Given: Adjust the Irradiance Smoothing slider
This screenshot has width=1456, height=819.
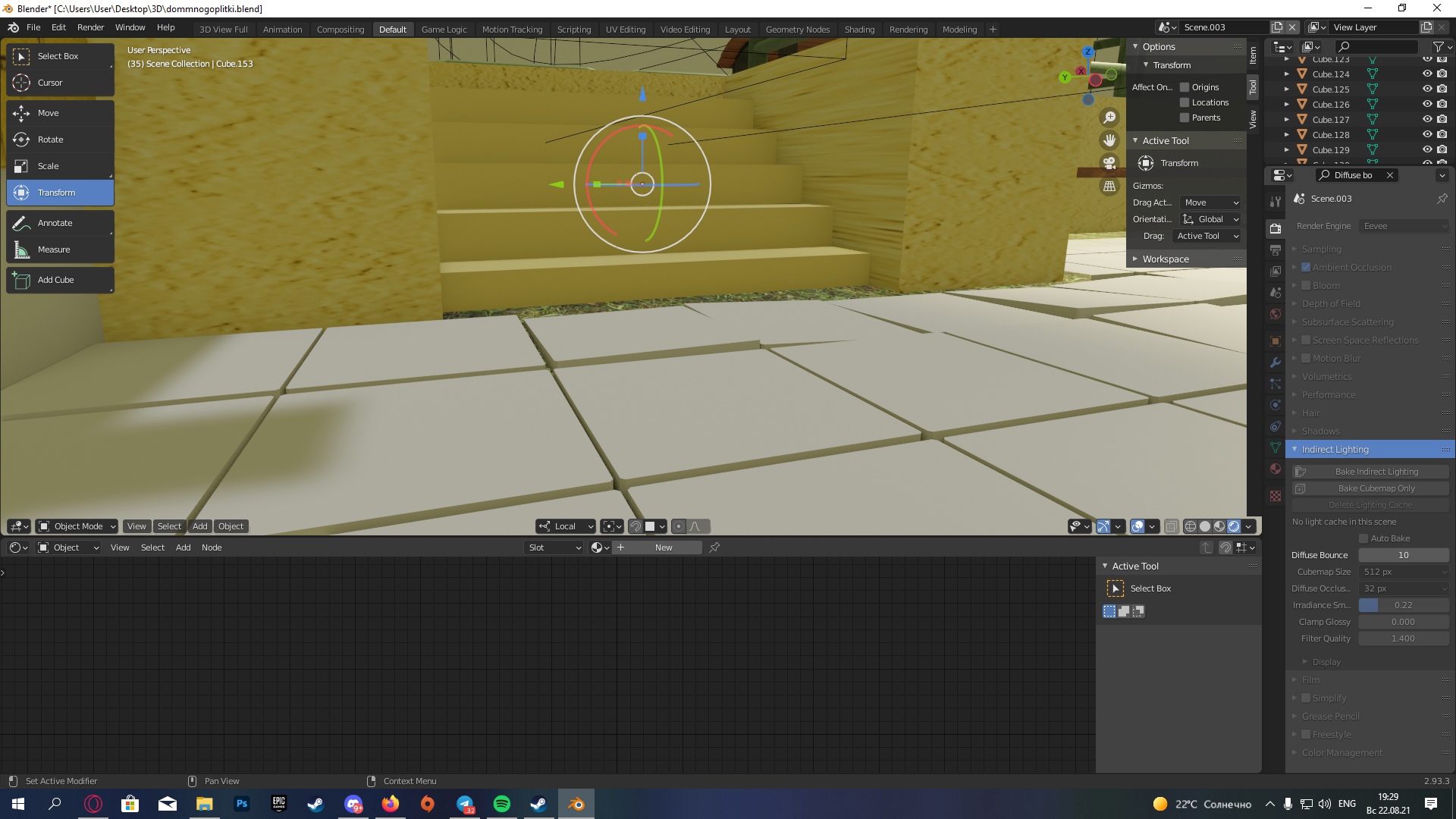Looking at the screenshot, I should 1403,605.
